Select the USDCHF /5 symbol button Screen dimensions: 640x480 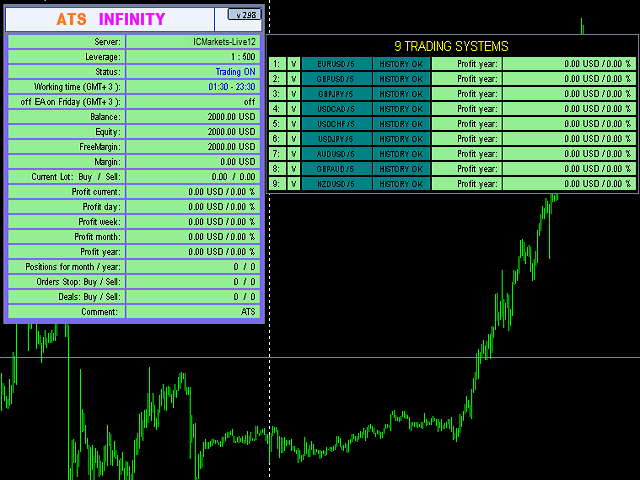(336, 124)
